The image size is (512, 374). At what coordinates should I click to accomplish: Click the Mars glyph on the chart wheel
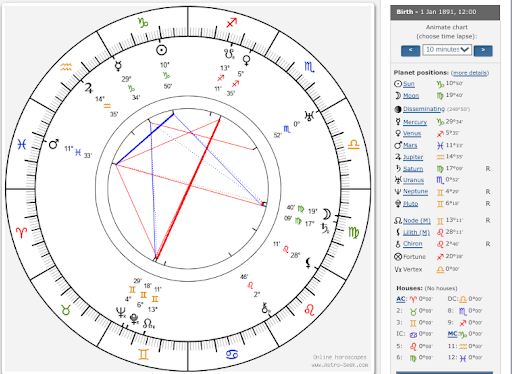pyautogui.click(x=53, y=144)
